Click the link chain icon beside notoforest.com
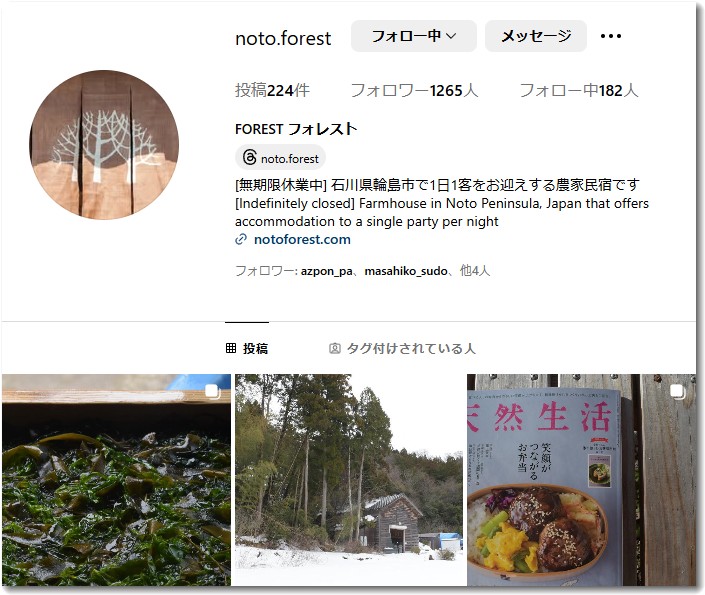The height and width of the screenshot is (595, 705). tap(241, 239)
